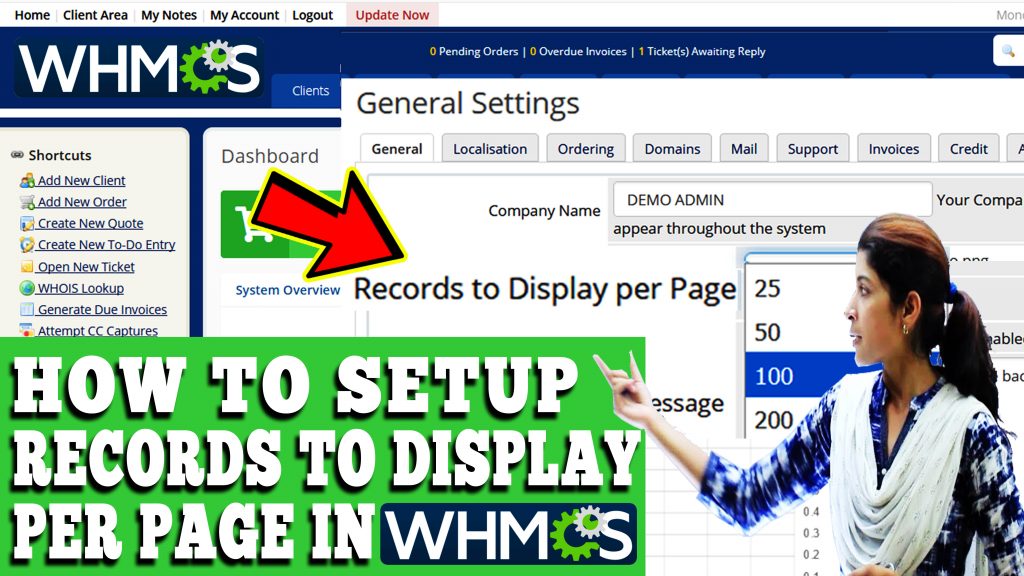
Task: Click the Shortcuts panel header icon
Action: (18, 155)
